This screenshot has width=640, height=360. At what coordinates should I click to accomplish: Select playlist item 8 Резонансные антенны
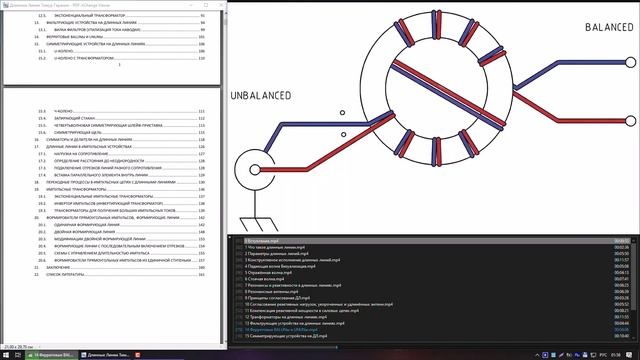coord(433,291)
